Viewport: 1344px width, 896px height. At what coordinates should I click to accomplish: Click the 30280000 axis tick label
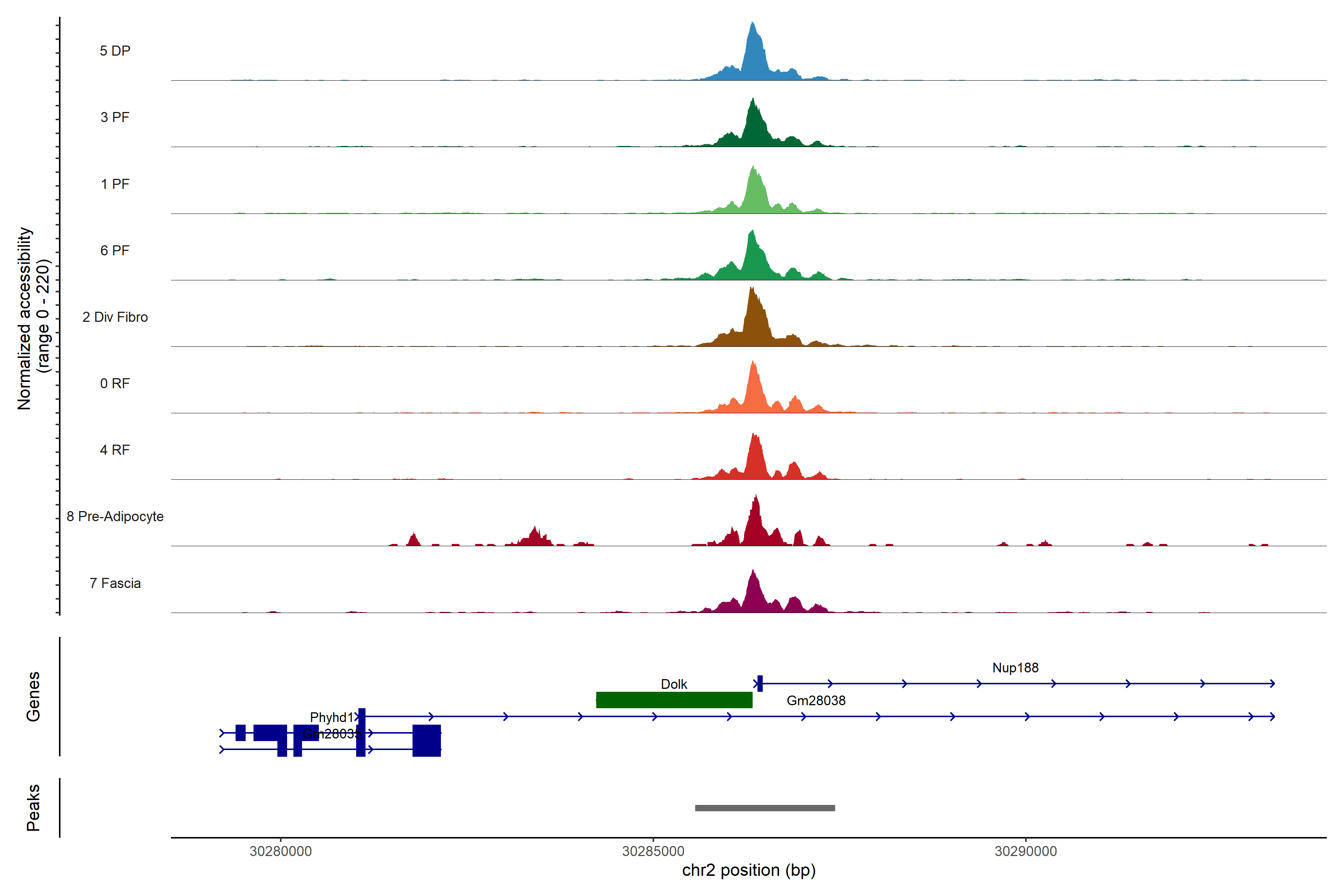click(x=281, y=852)
